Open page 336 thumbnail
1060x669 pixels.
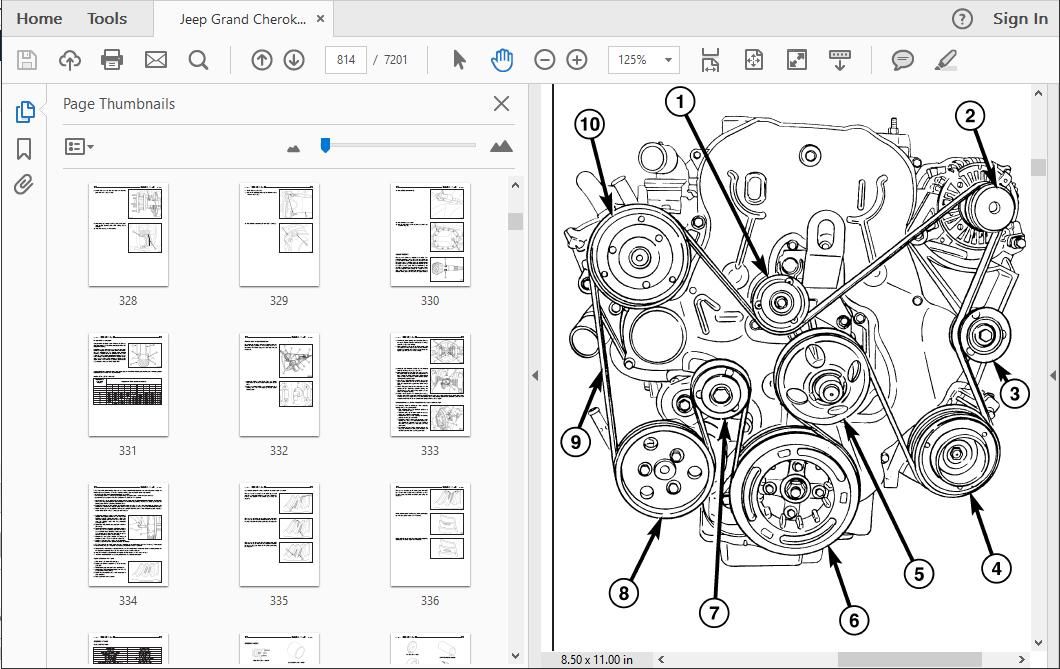[x=430, y=535]
